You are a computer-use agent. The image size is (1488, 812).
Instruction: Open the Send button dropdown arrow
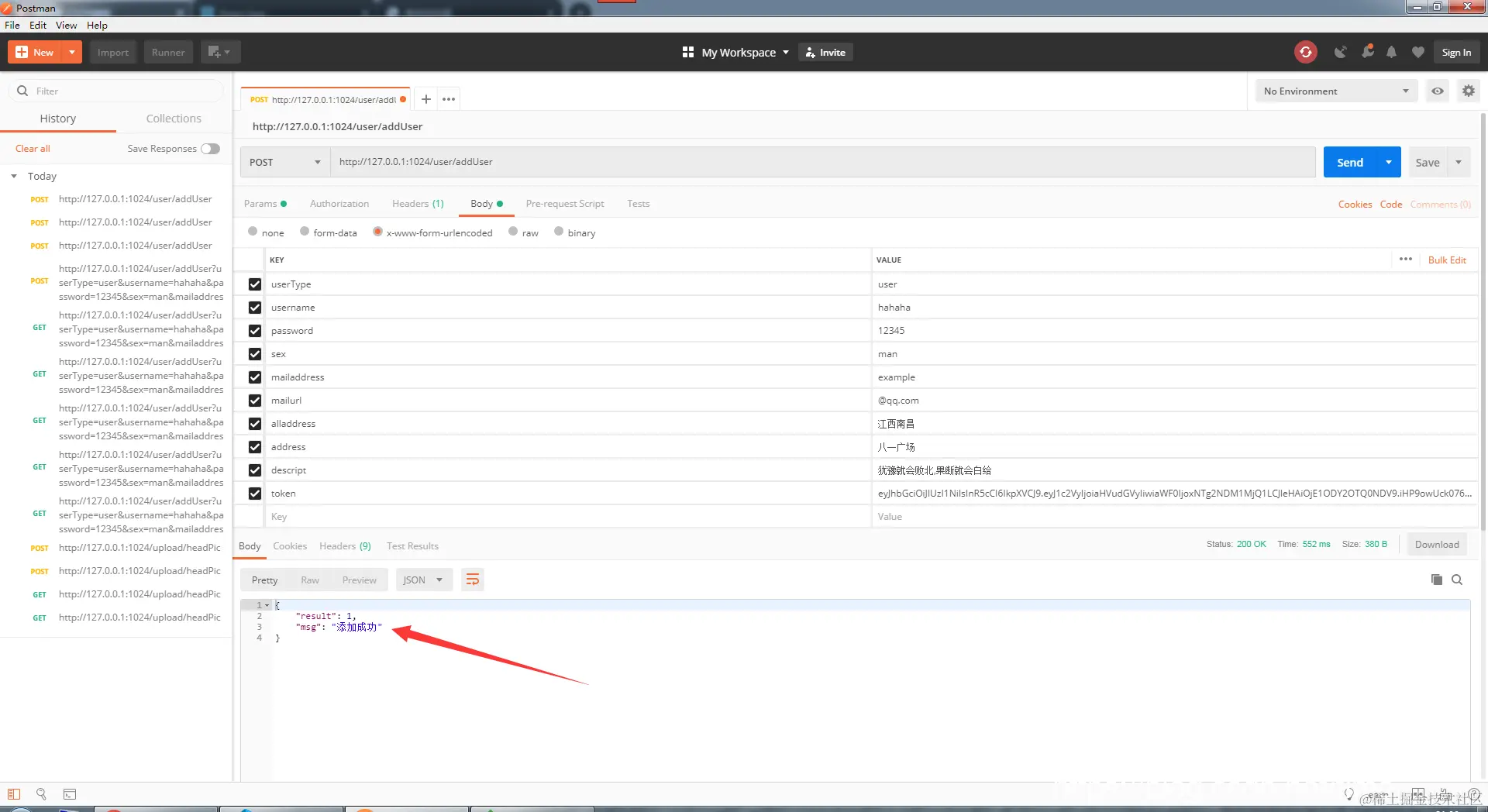click(1389, 162)
